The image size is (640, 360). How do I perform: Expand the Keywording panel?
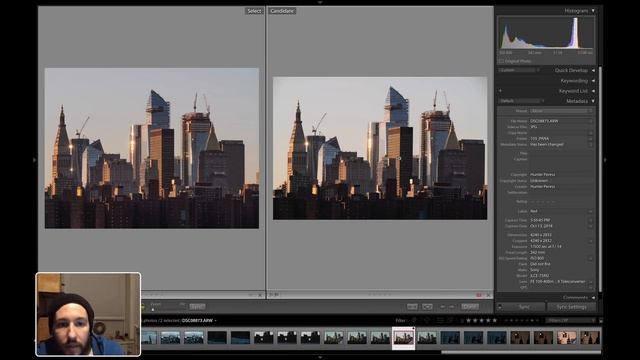point(593,81)
